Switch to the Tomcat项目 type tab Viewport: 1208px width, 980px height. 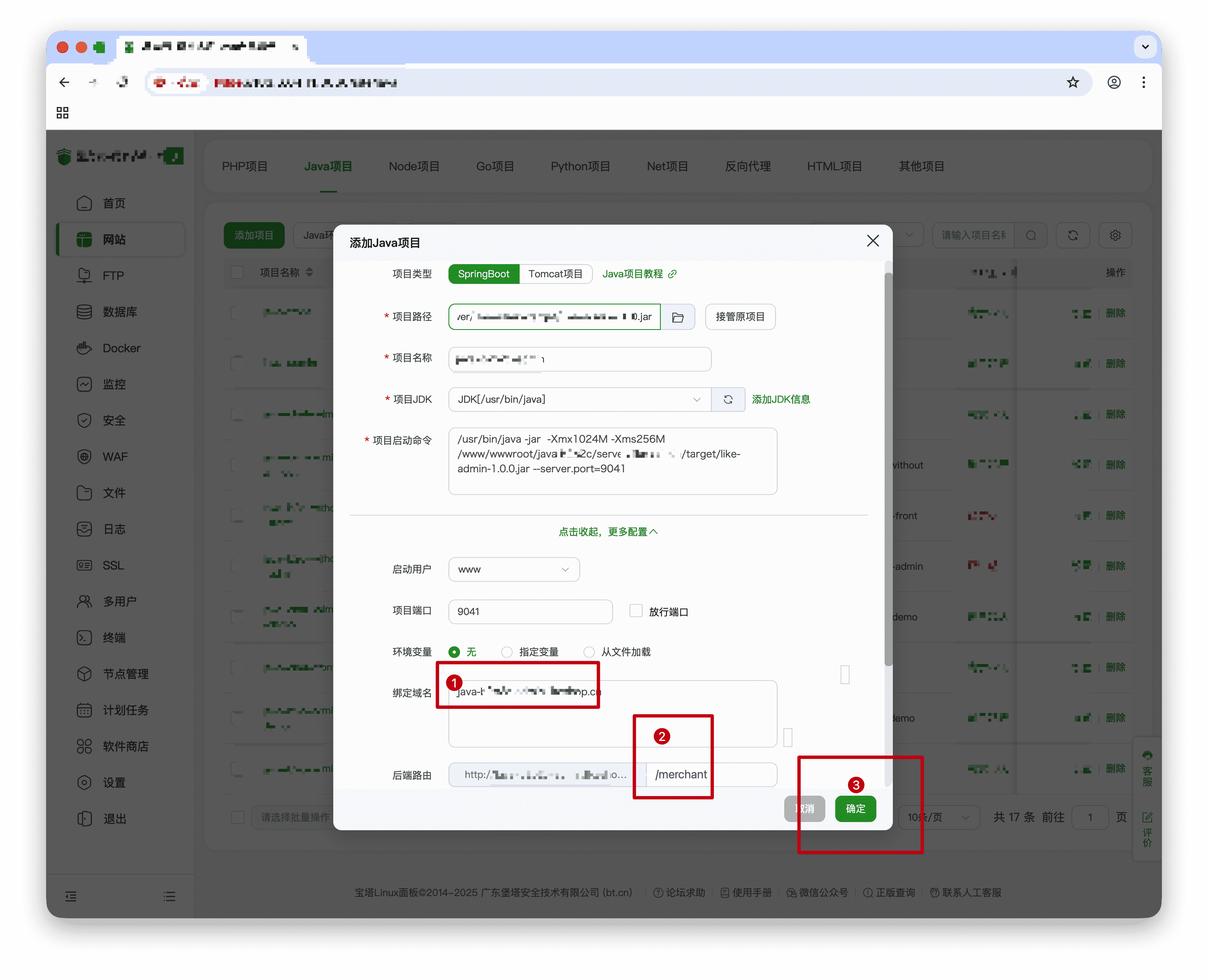tap(555, 274)
